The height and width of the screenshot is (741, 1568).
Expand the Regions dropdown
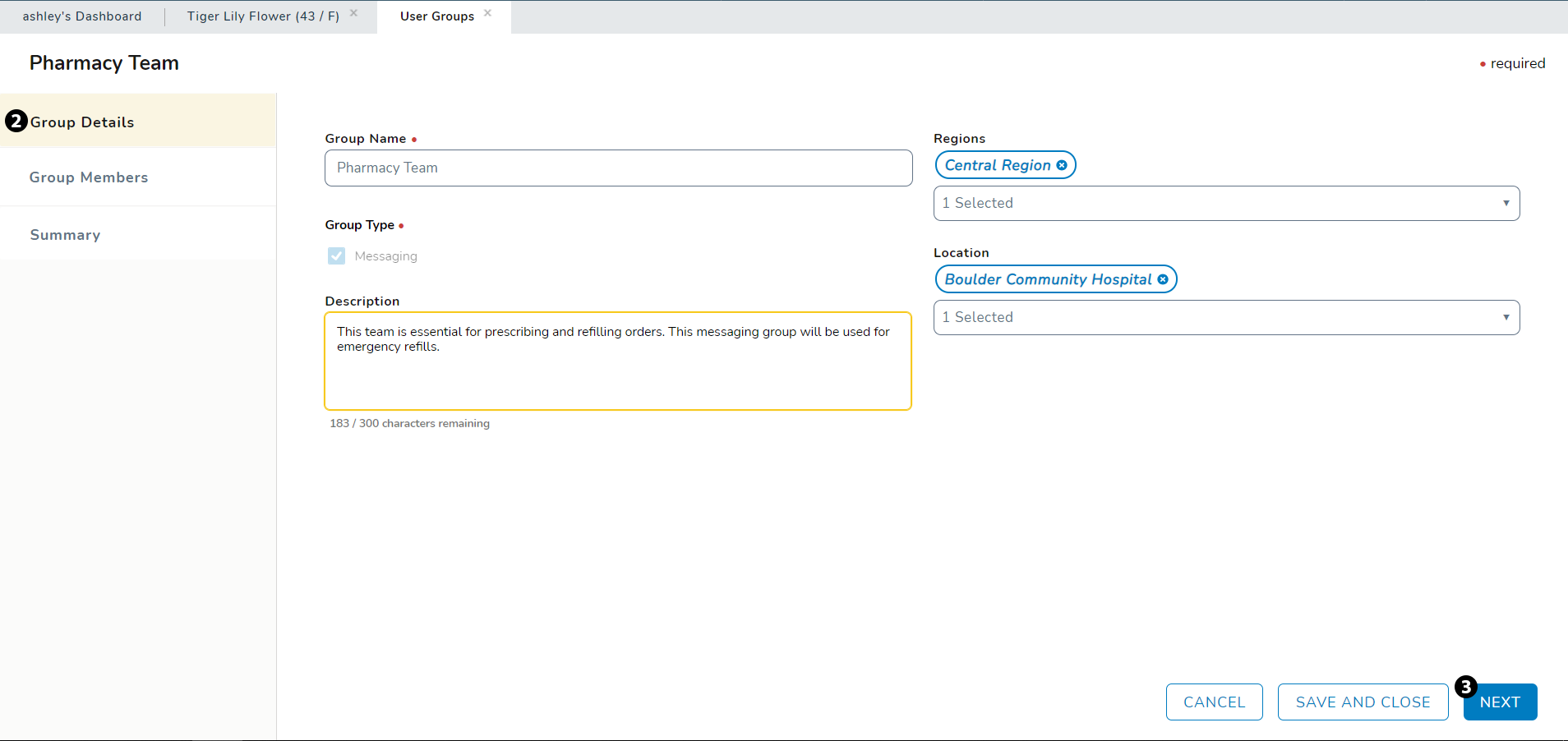point(1224,203)
